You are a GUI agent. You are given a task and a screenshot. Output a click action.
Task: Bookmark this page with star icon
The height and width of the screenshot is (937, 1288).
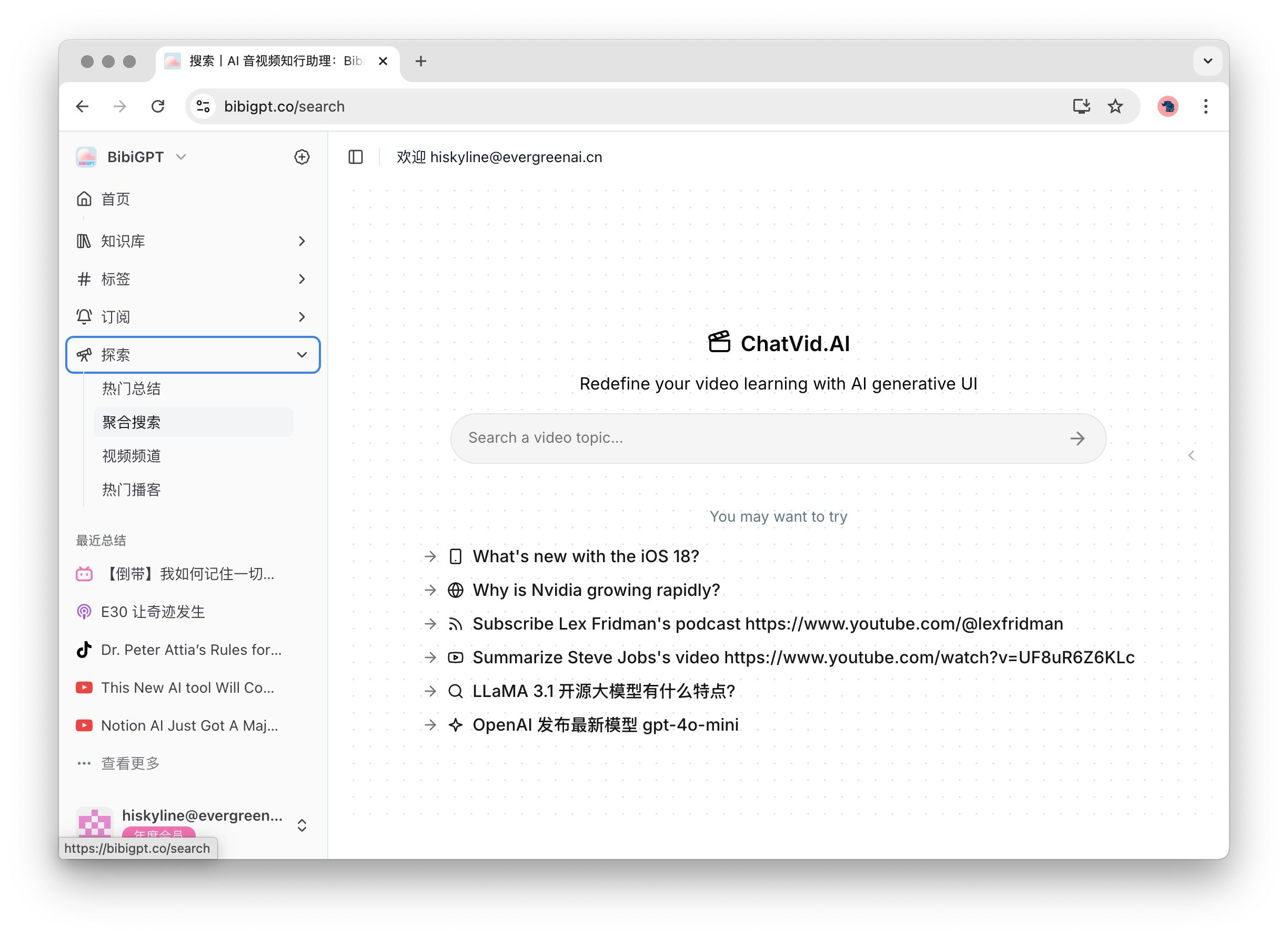1115,106
